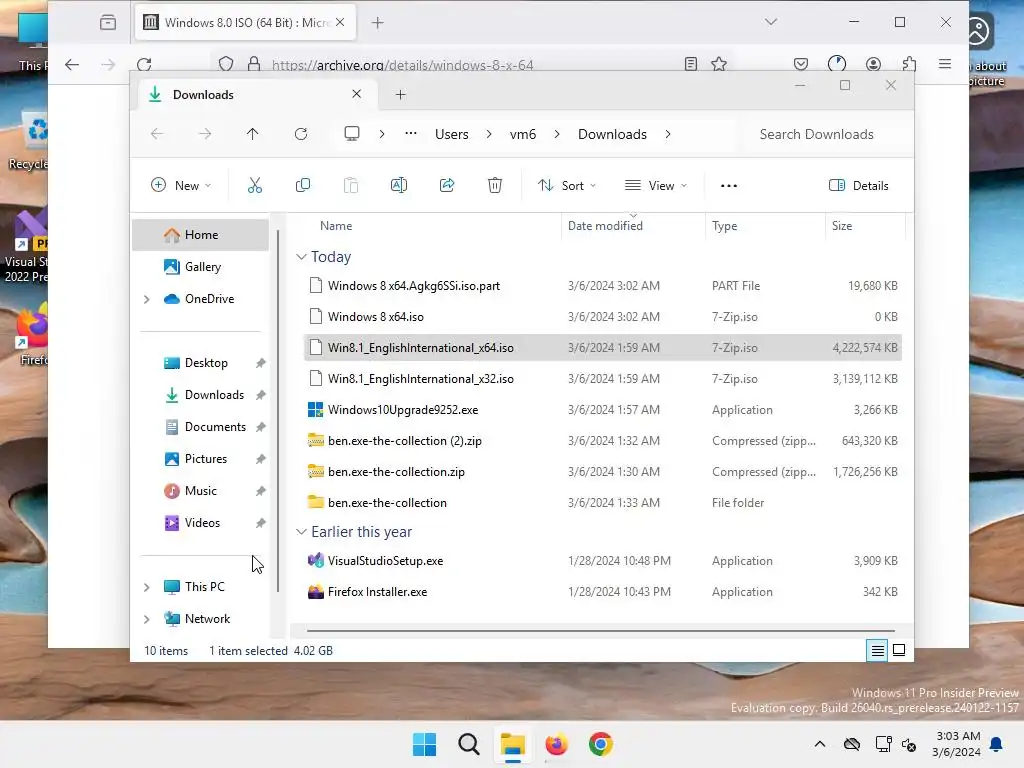Click Firefox tracking protection shield icon
Viewport: 1024px width, 768px height.
click(226, 64)
